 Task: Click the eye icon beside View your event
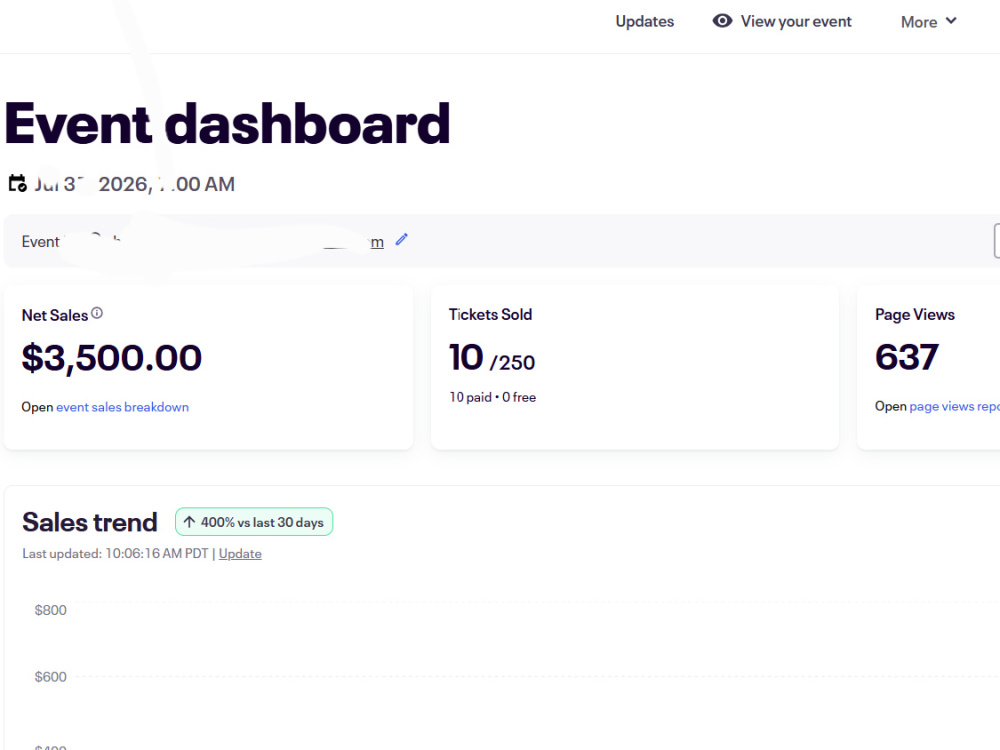point(722,21)
